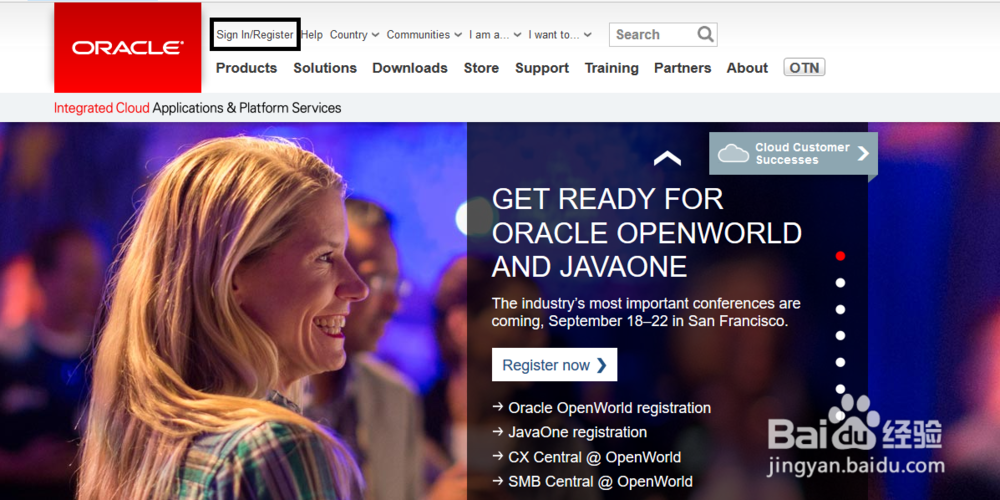Open the Partners menu
Image resolution: width=1000 pixels, height=500 pixels.
click(x=682, y=68)
